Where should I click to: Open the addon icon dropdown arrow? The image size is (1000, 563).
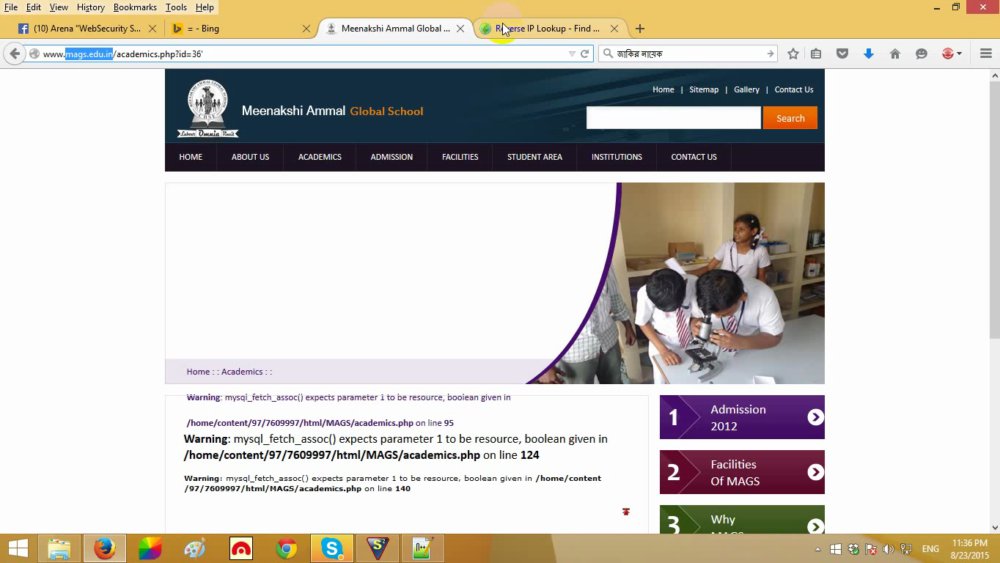coord(959,54)
